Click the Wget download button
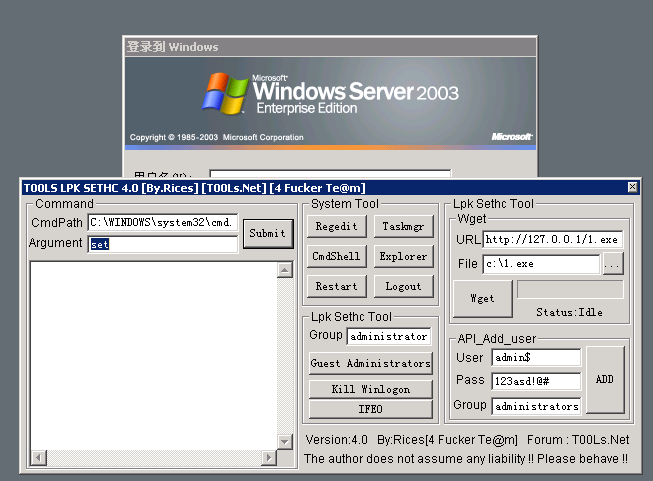 [482, 299]
